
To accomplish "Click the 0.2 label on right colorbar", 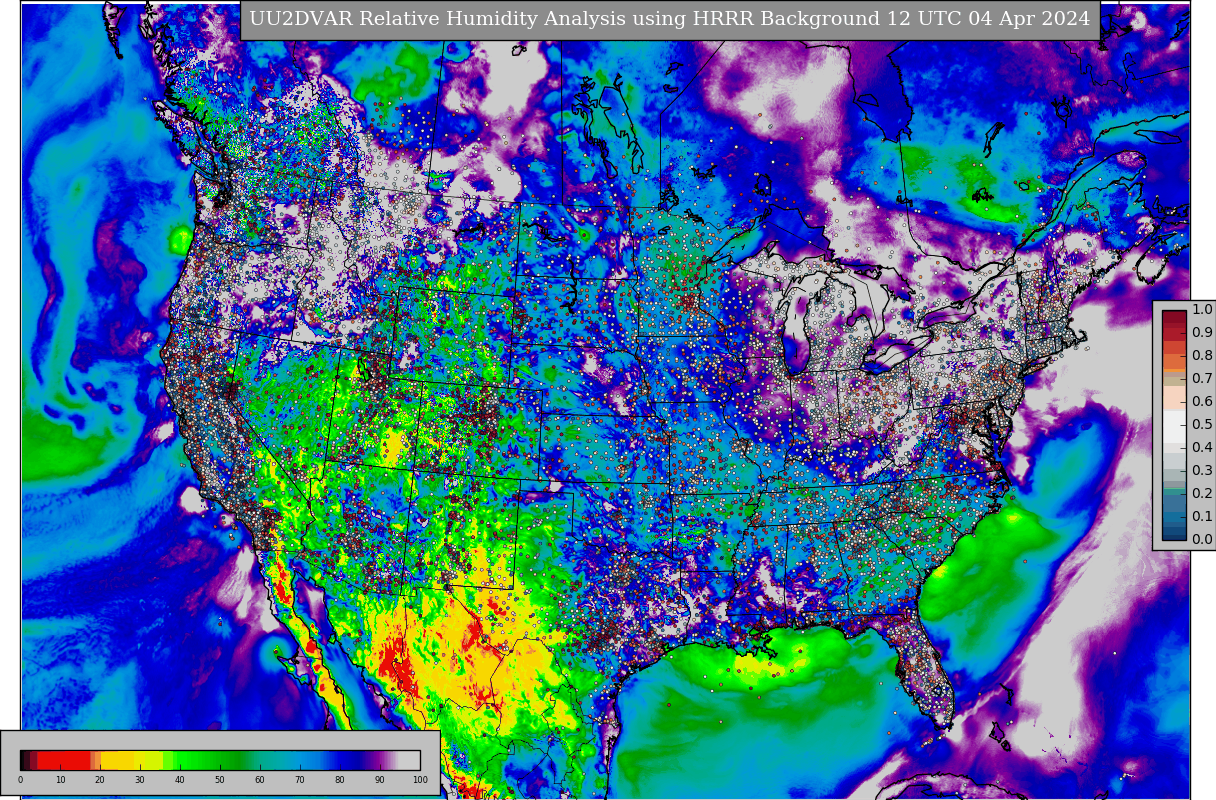I will (1202, 494).
